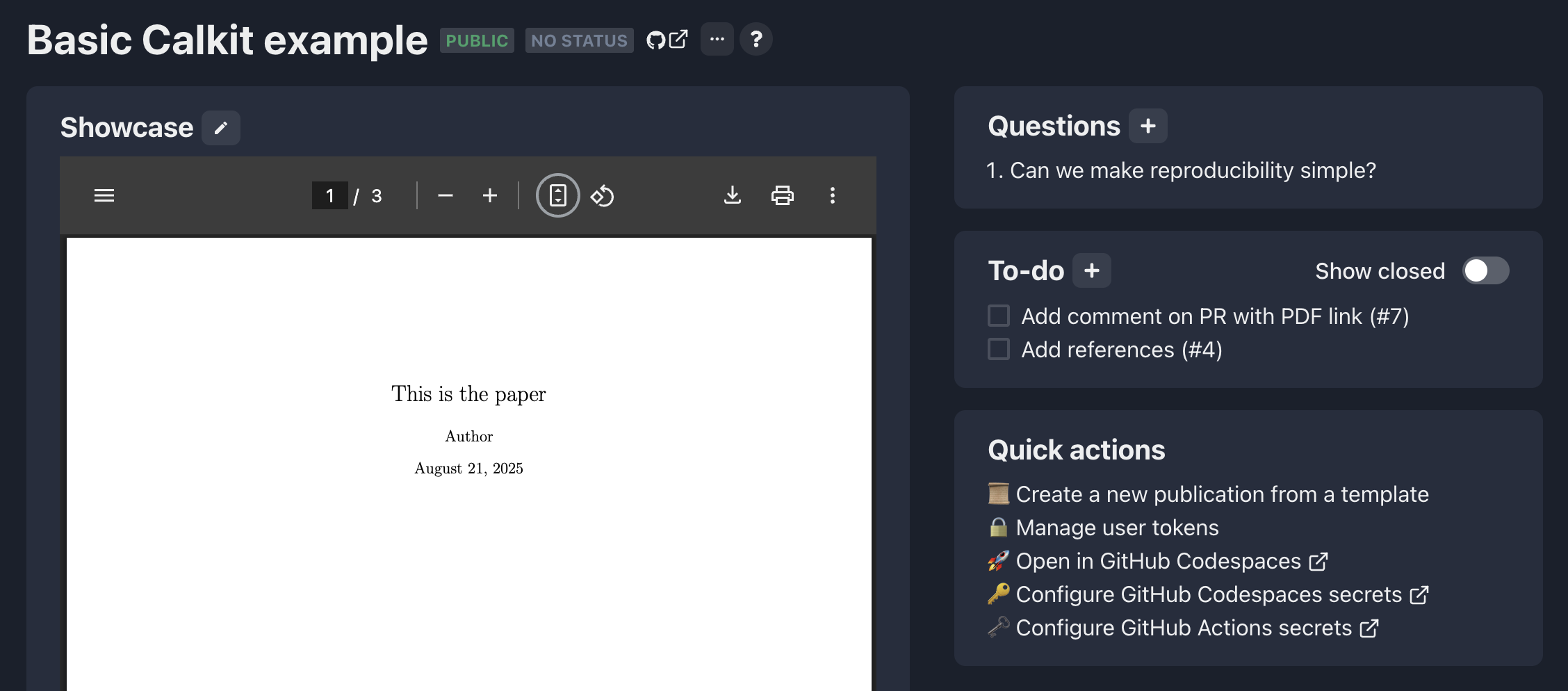The width and height of the screenshot is (1568, 691).
Task: Toggle the Show closed switch
Action: point(1486,270)
